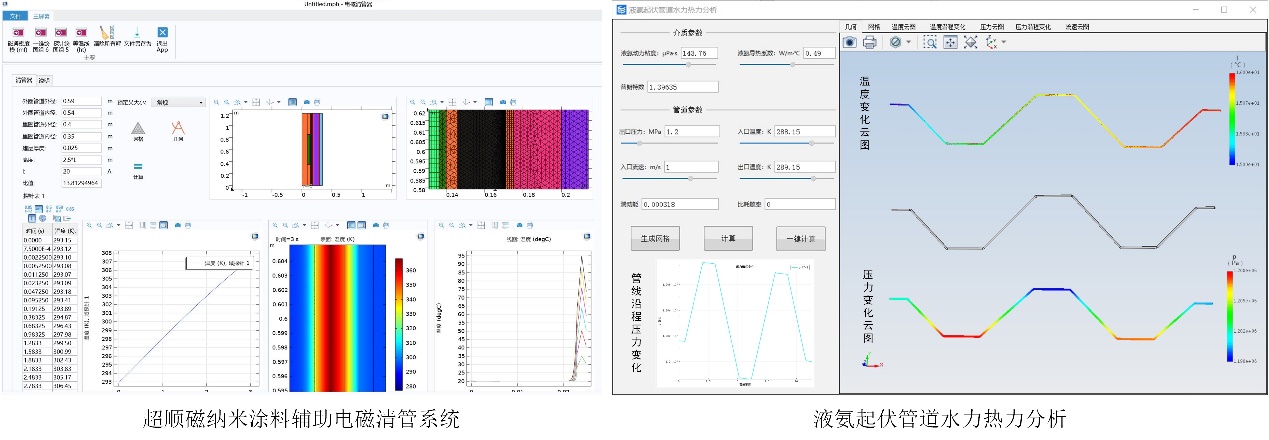
Task: Expand the dropdown arrow beside the axis orientation icon
Action: 1004,42
